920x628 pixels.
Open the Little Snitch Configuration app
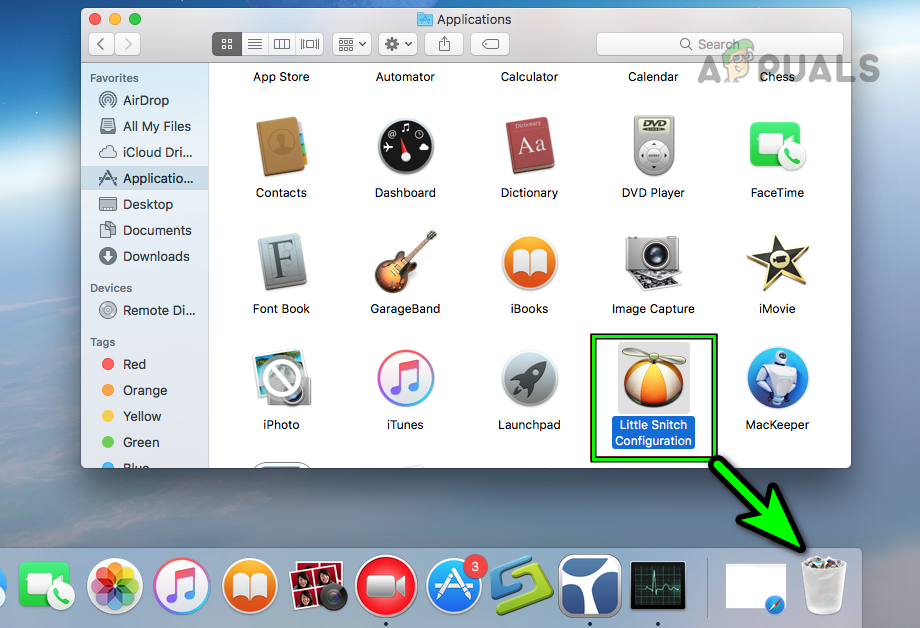(x=653, y=379)
